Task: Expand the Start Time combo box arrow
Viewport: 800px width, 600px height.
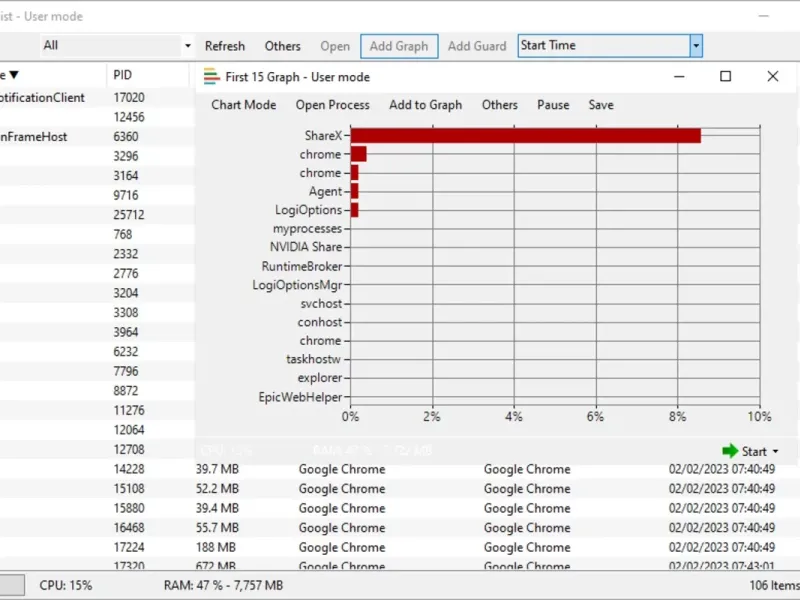Action: [x=696, y=46]
